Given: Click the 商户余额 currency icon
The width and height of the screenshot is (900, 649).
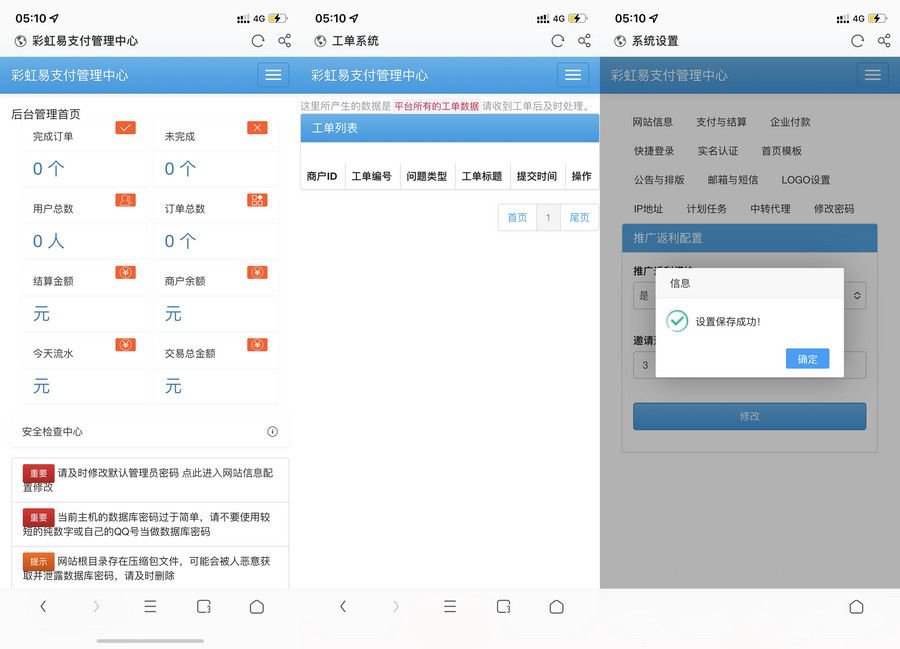Looking at the screenshot, I should coord(256,272).
